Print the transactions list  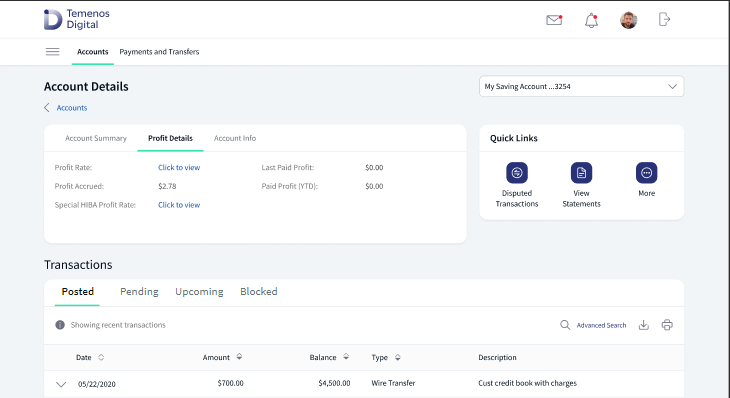667,325
